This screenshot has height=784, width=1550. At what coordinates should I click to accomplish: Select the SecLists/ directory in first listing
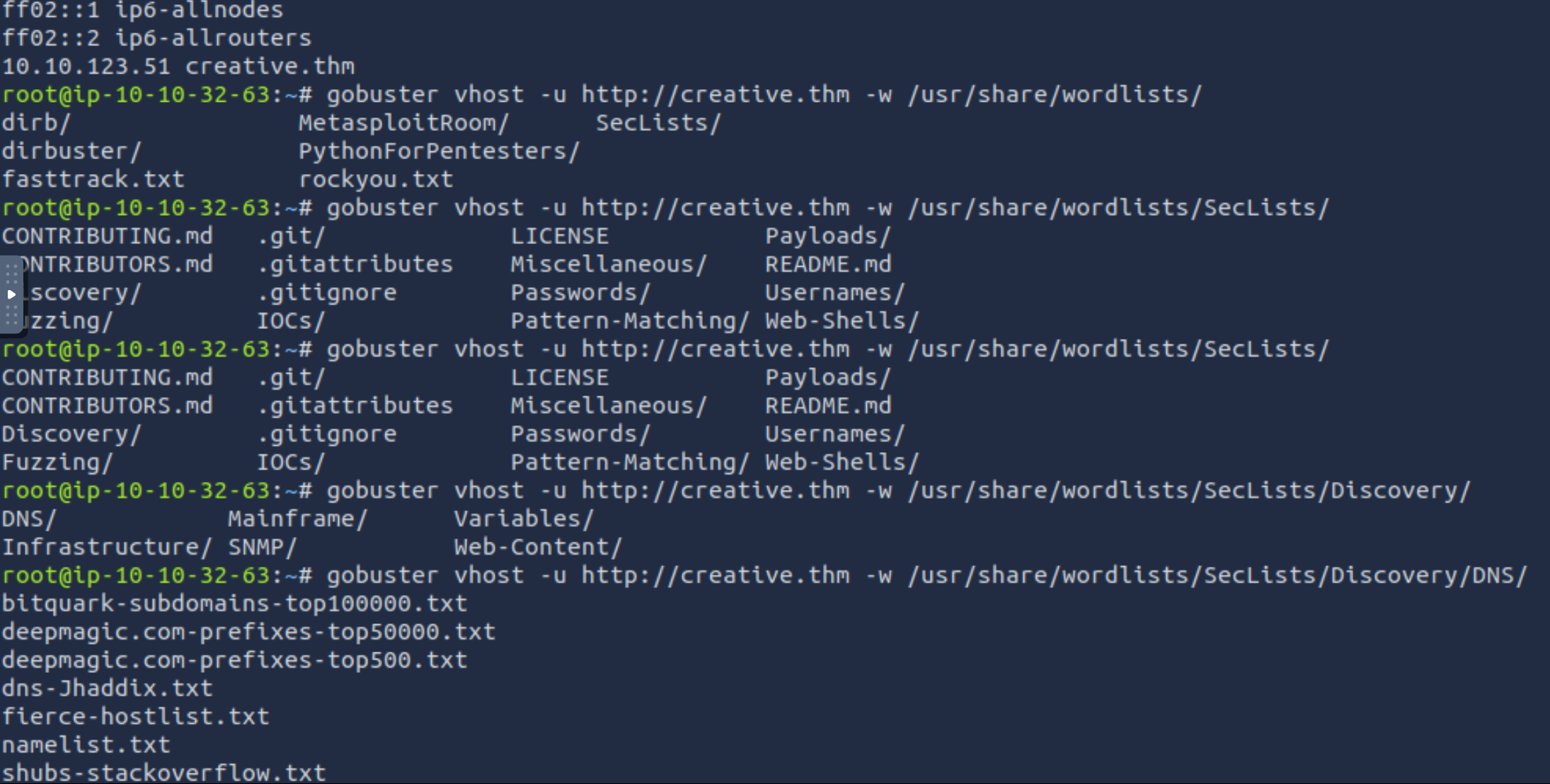click(x=658, y=123)
